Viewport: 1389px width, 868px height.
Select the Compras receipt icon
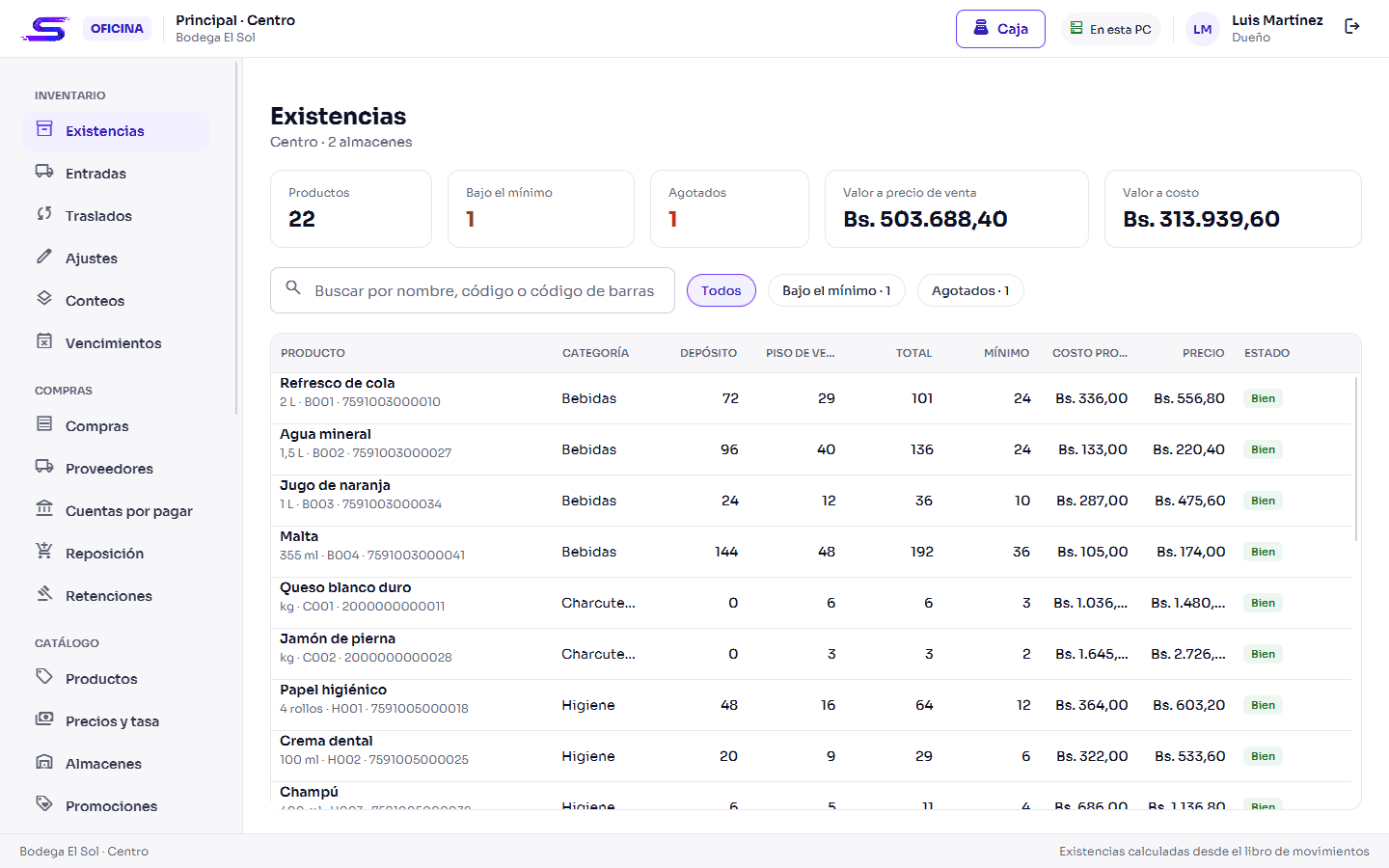point(44,424)
